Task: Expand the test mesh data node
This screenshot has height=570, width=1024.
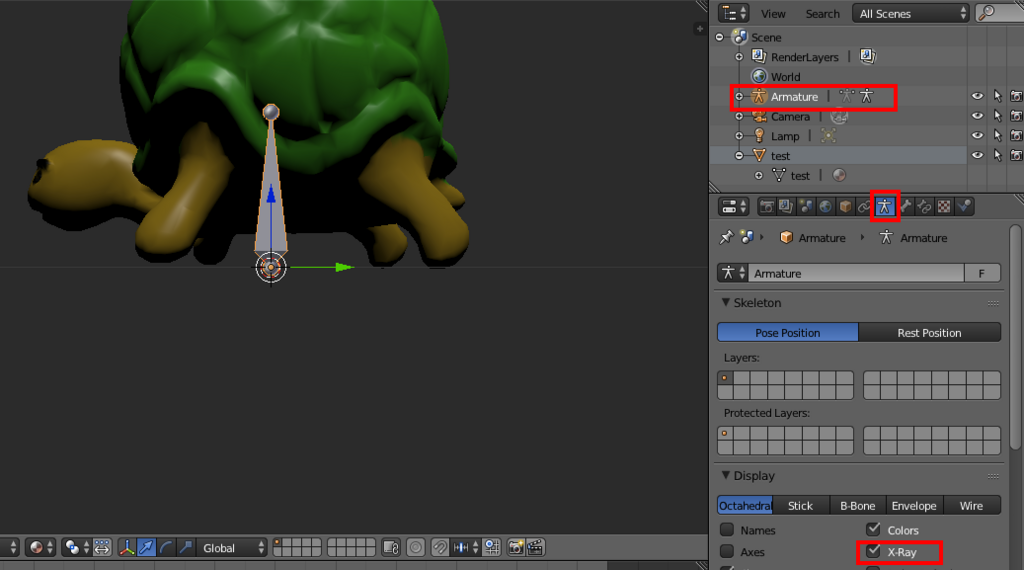Action: 759,175
